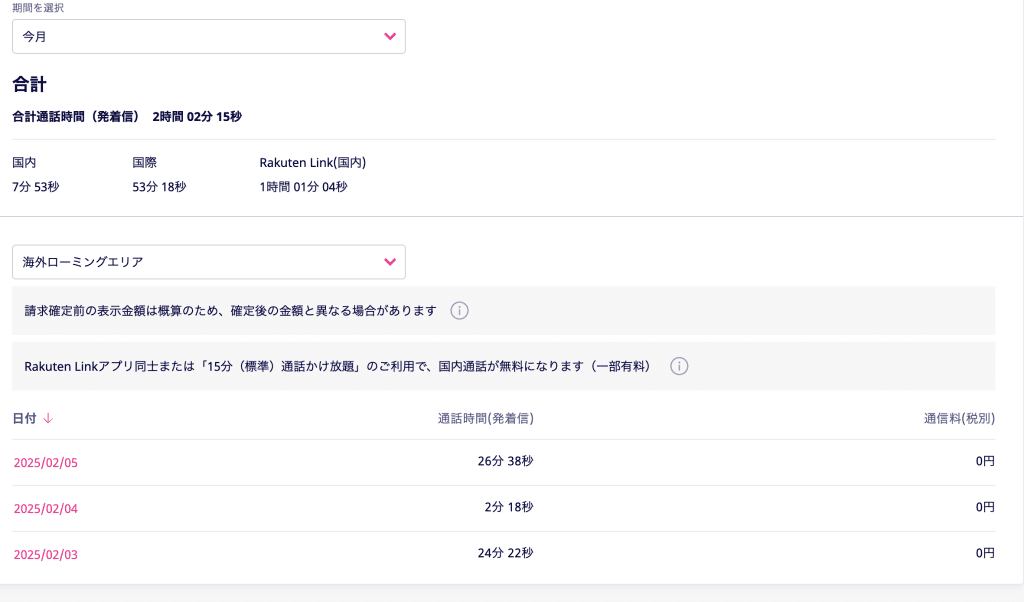Viewport: 1024px width, 602px height.
Task: Click the 期間を選択 label
Action: [x=38, y=8]
